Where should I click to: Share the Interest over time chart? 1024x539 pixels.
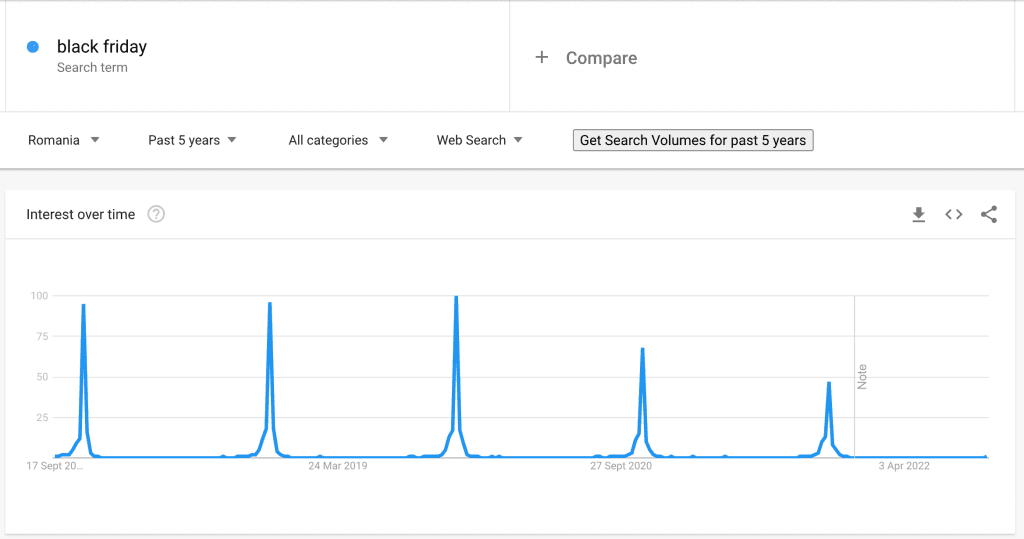[989, 215]
